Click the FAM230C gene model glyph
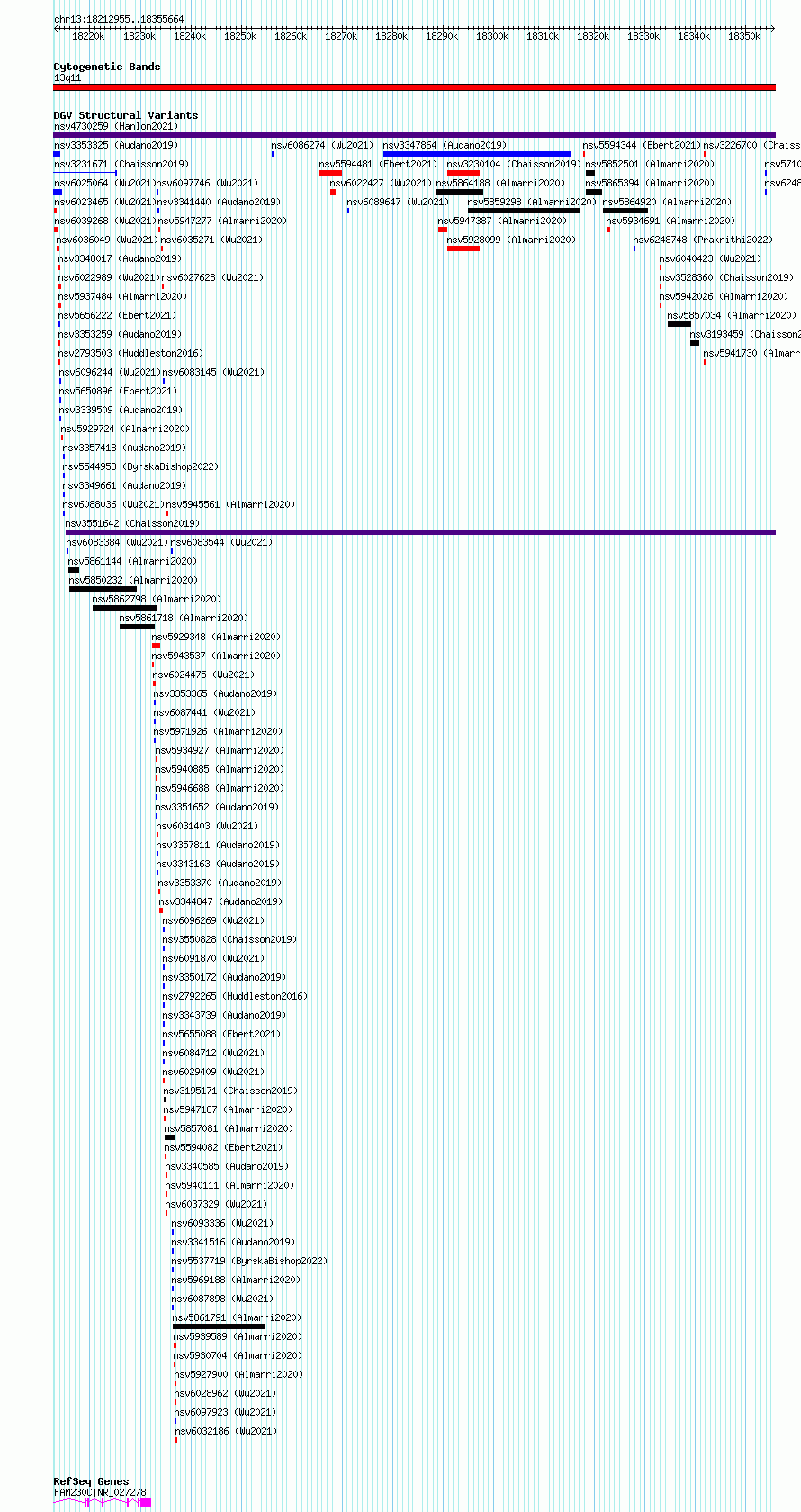The height and width of the screenshot is (1512, 801). pos(103,1503)
